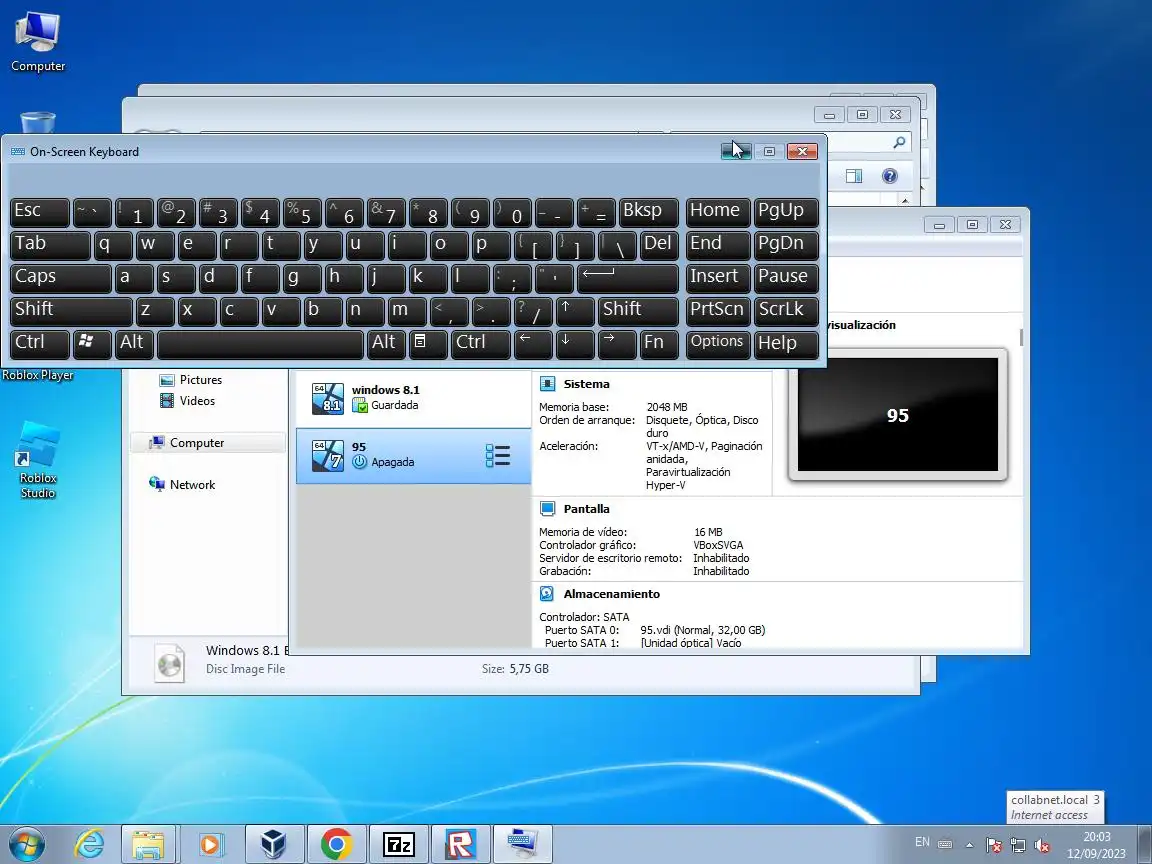Click the Tab key on-screen
Image resolution: width=1152 pixels, height=864 pixels.
pos(50,245)
